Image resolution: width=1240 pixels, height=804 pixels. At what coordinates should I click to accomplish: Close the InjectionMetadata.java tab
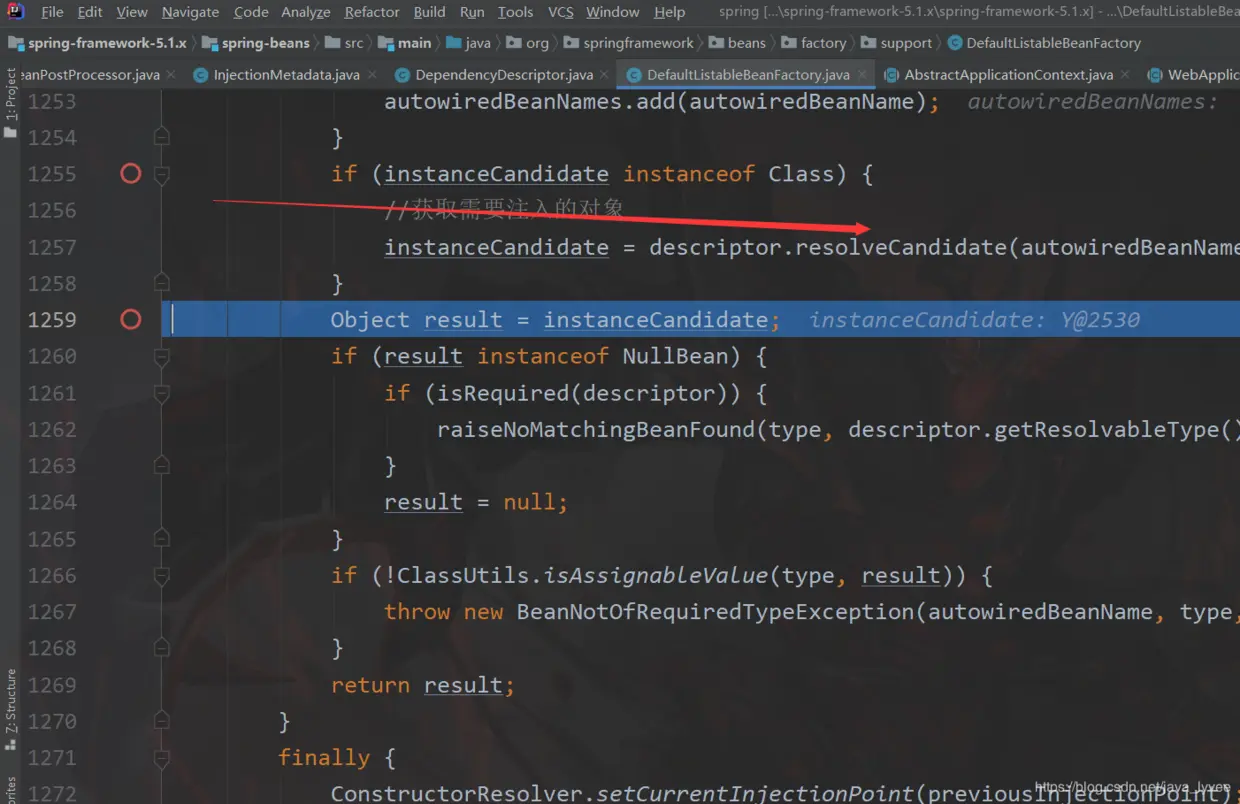pyautogui.click(x=372, y=75)
